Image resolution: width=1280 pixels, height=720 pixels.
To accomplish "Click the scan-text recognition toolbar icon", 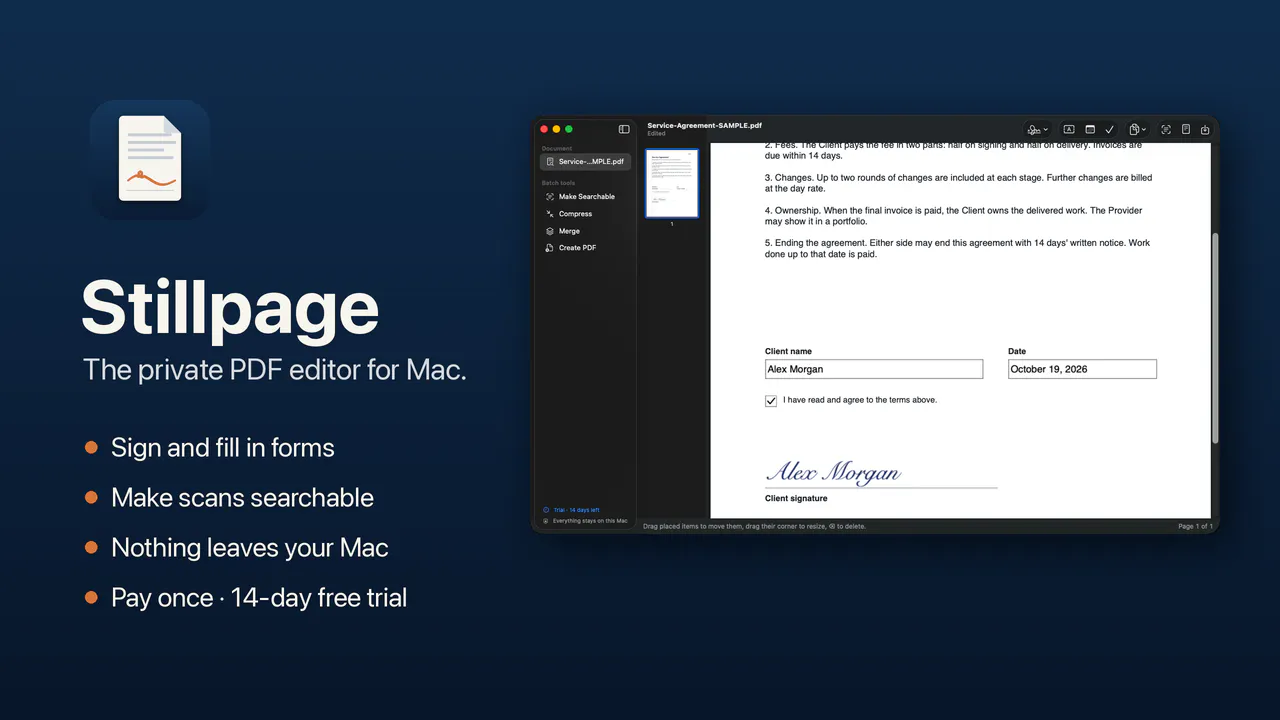I will pyautogui.click(x=1166, y=130).
